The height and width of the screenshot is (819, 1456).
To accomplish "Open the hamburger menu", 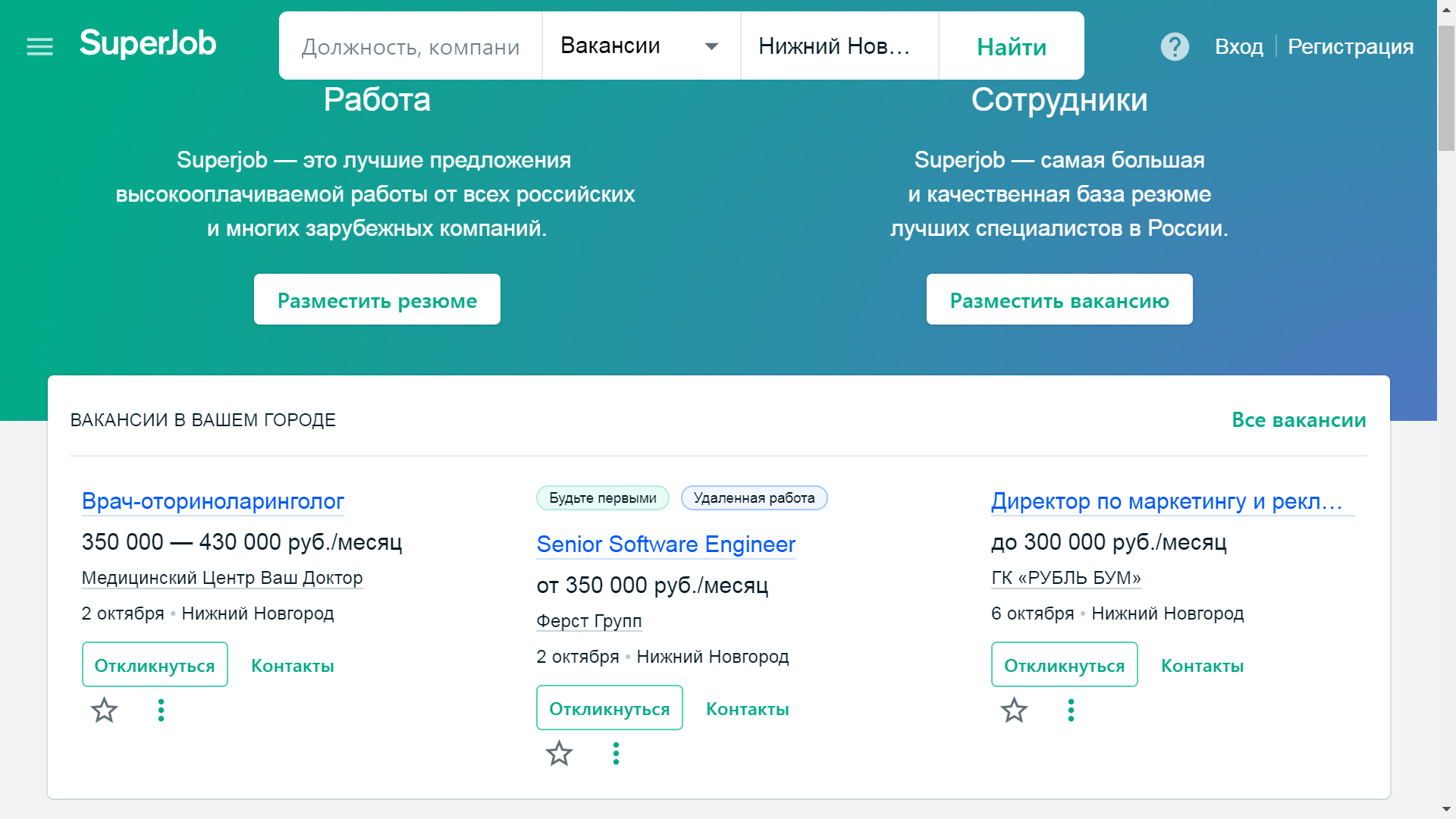I will [39, 47].
